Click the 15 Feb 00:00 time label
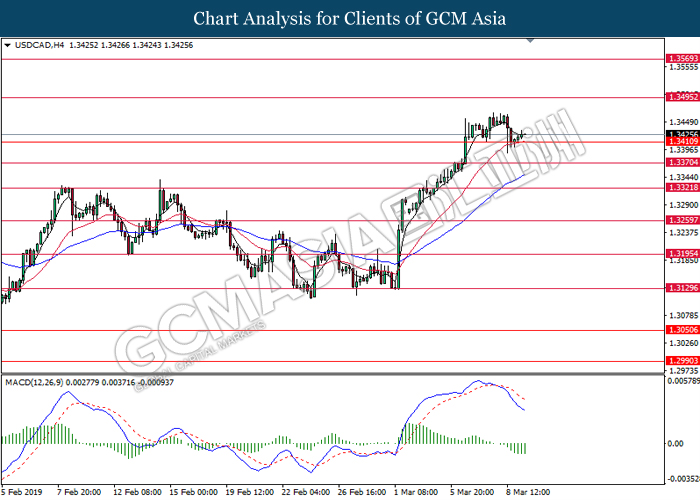The width and height of the screenshot is (700, 500). click(x=193, y=492)
